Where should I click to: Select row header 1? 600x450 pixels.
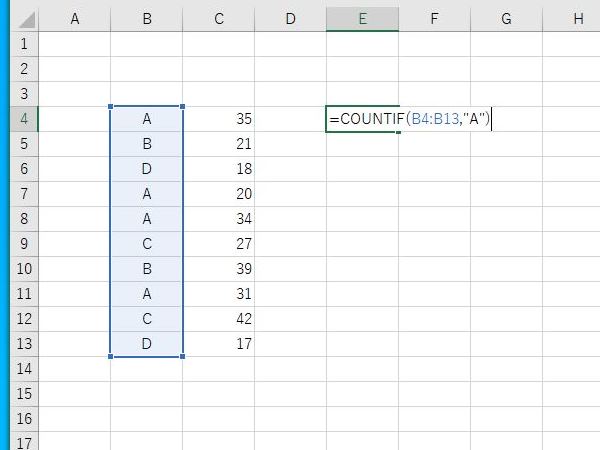pyautogui.click(x=22, y=44)
